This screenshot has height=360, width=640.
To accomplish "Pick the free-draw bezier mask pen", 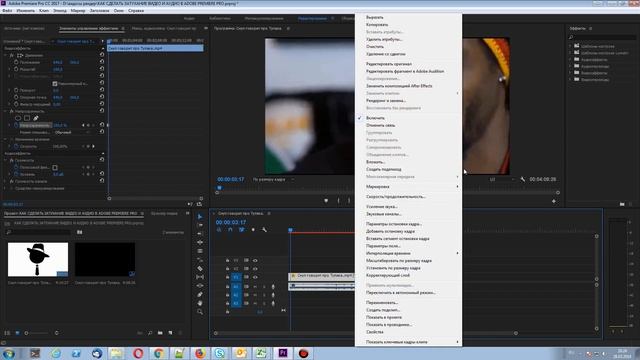I will 36,118.
